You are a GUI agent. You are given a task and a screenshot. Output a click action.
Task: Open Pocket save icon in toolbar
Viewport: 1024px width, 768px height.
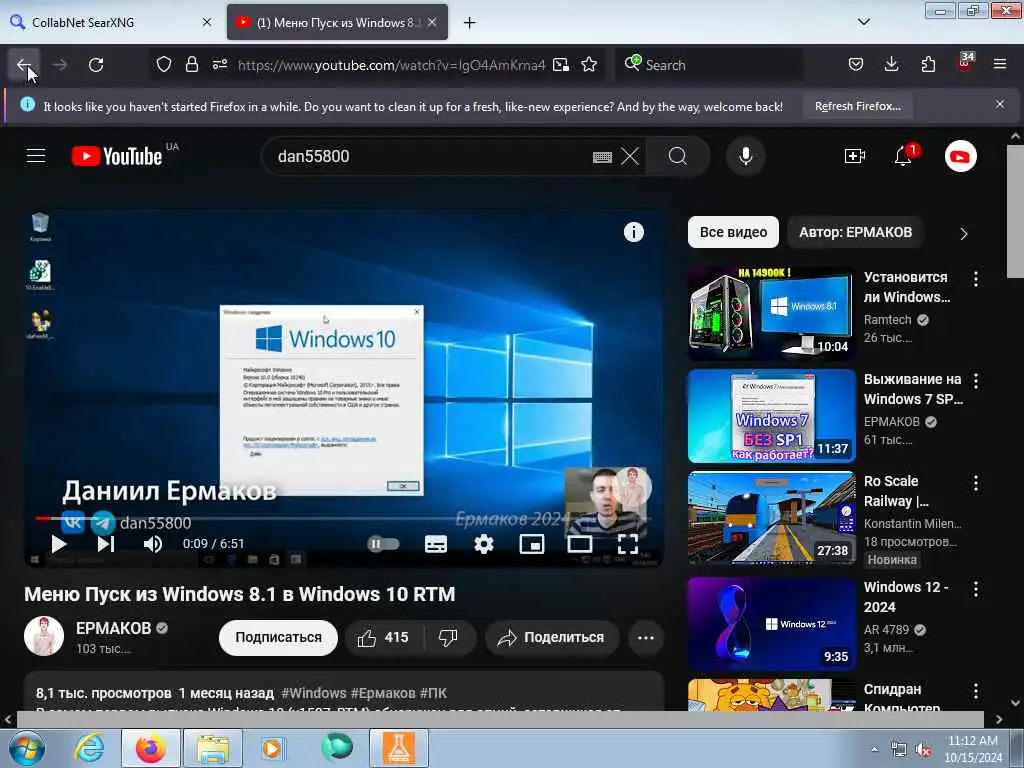point(856,64)
